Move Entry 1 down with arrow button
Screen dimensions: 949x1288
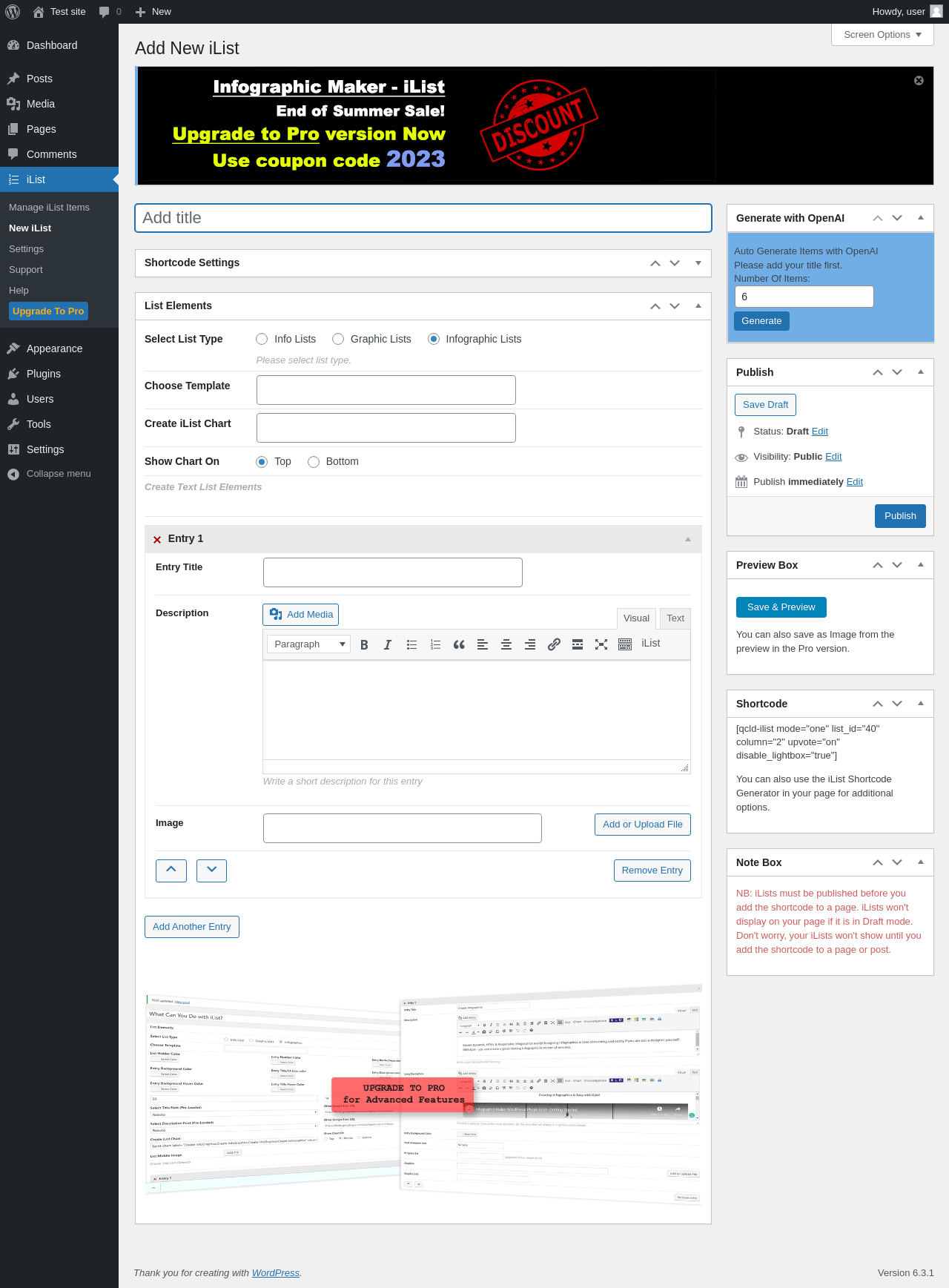(x=212, y=871)
